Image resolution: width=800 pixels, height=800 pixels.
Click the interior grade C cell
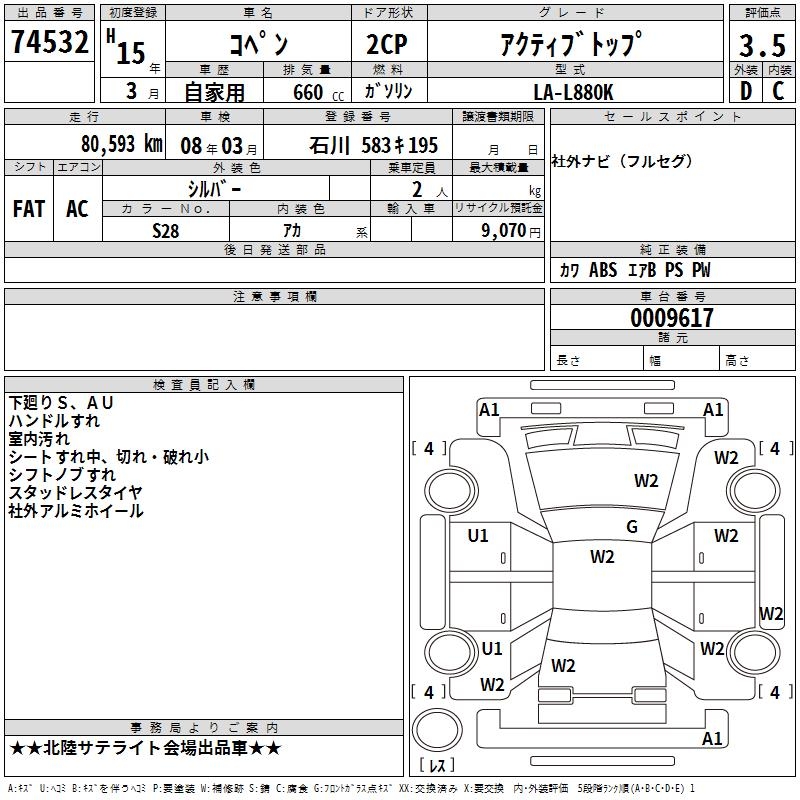click(x=780, y=91)
